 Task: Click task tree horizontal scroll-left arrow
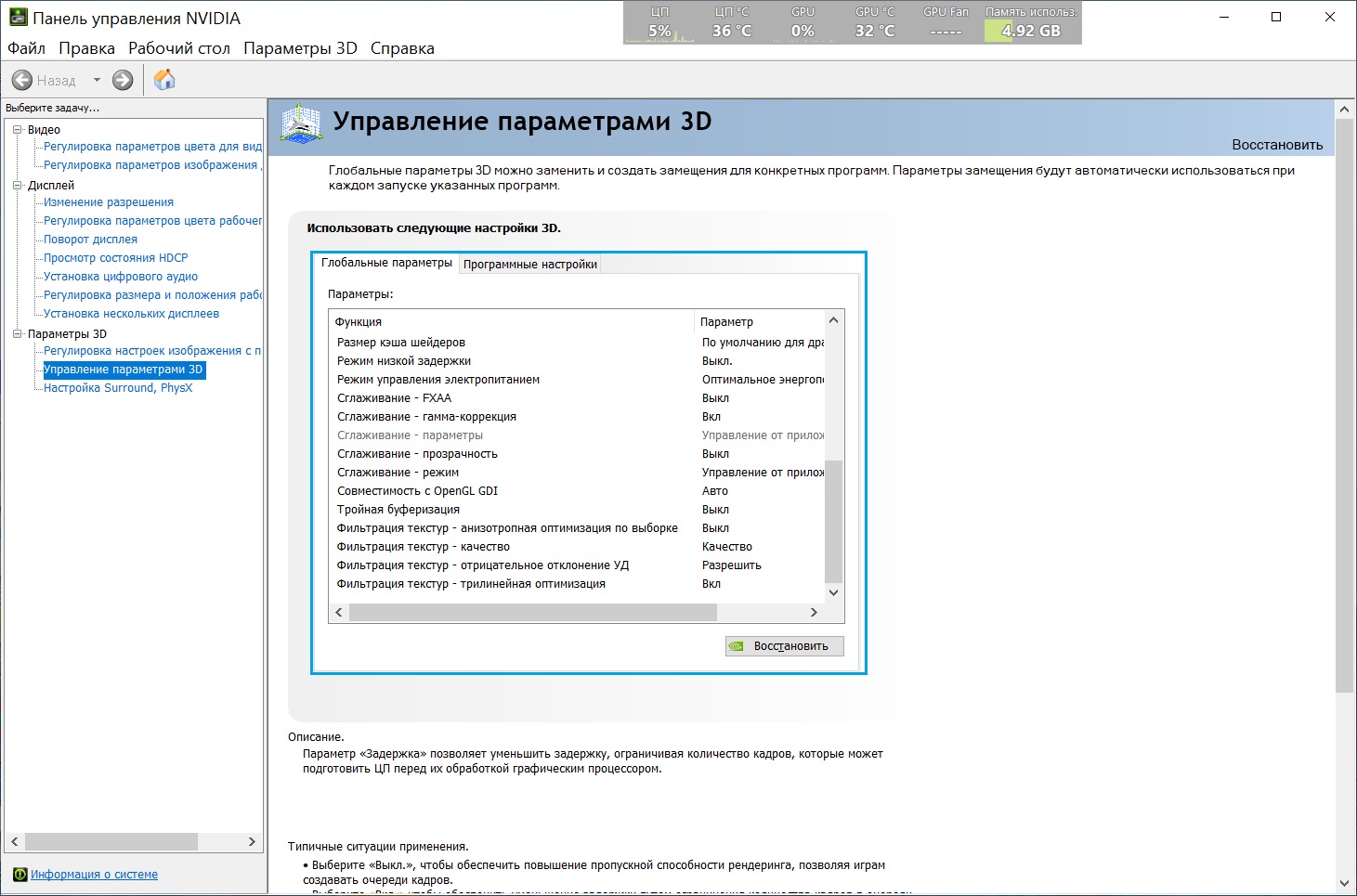(x=15, y=841)
